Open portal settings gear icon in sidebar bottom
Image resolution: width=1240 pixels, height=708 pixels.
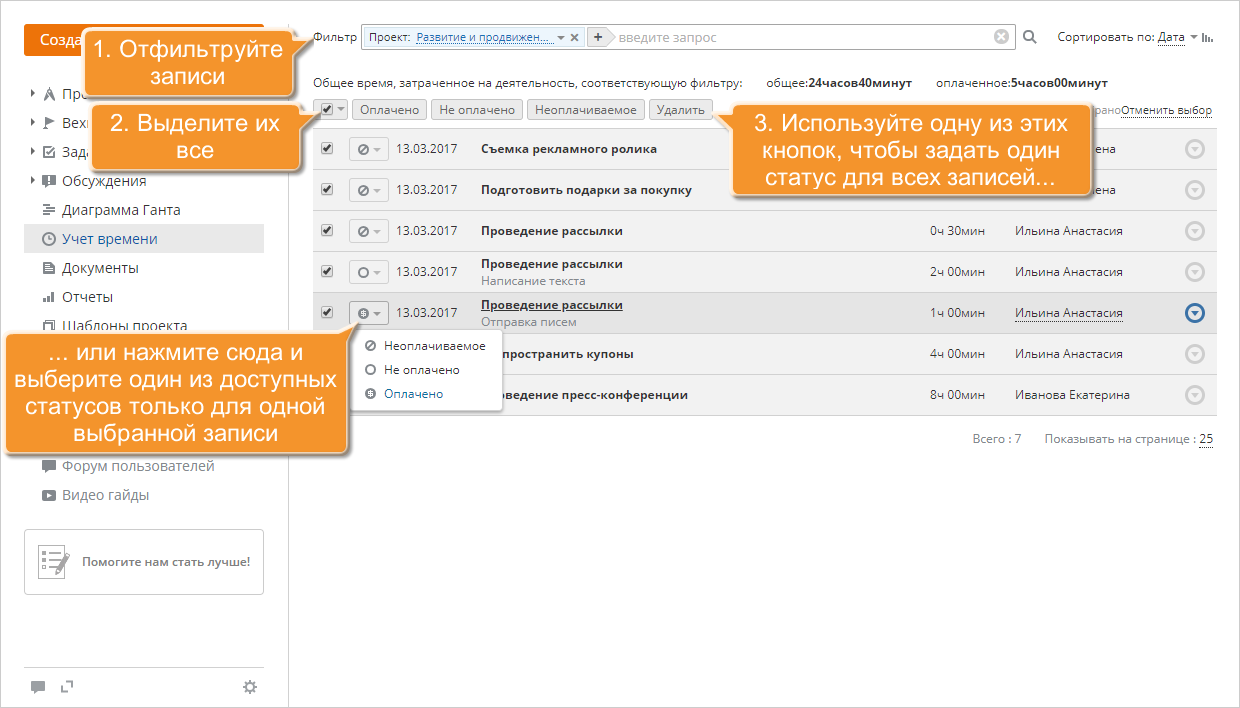click(250, 687)
